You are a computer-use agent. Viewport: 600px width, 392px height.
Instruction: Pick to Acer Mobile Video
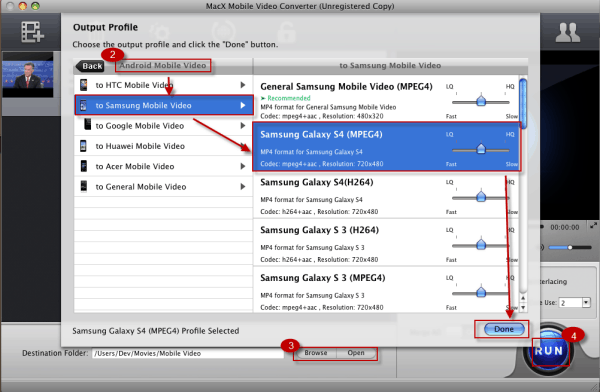point(163,166)
